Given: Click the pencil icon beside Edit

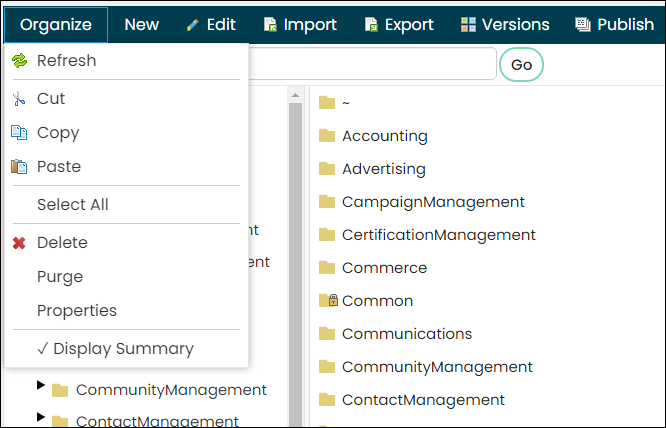Looking at the screenshot, I should 193,25.
